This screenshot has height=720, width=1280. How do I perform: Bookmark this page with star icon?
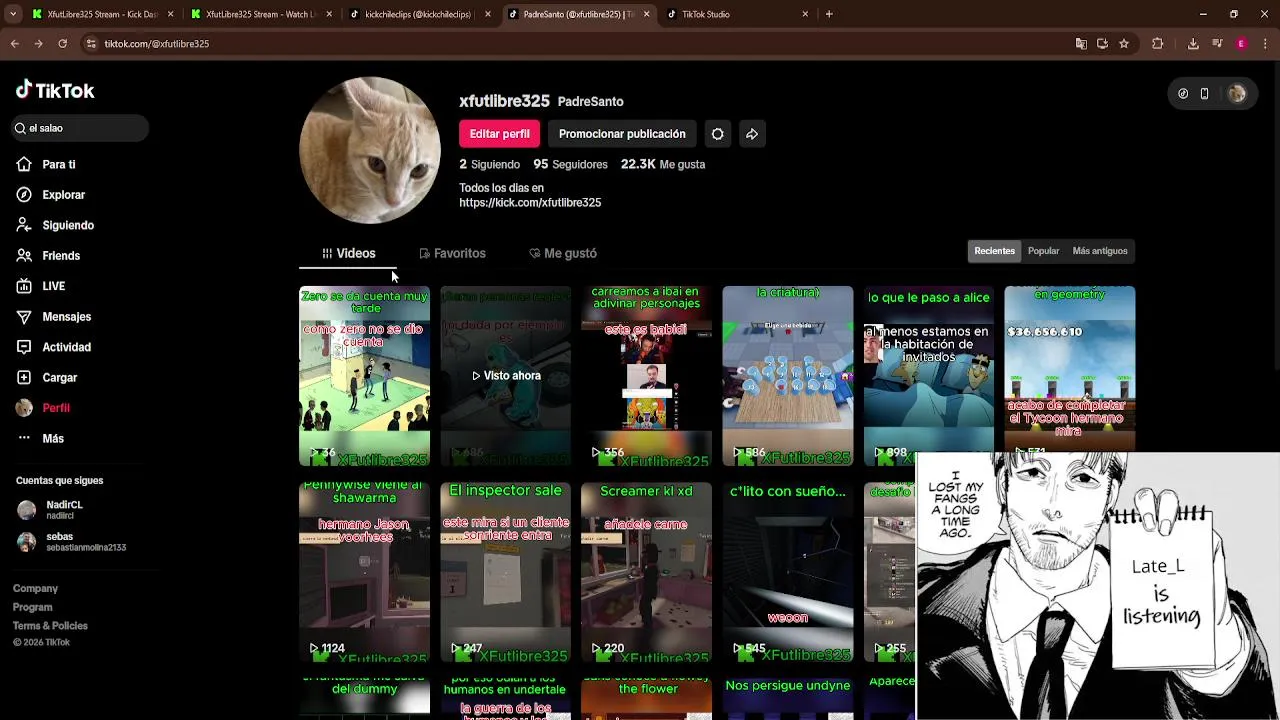point(1124,44)
